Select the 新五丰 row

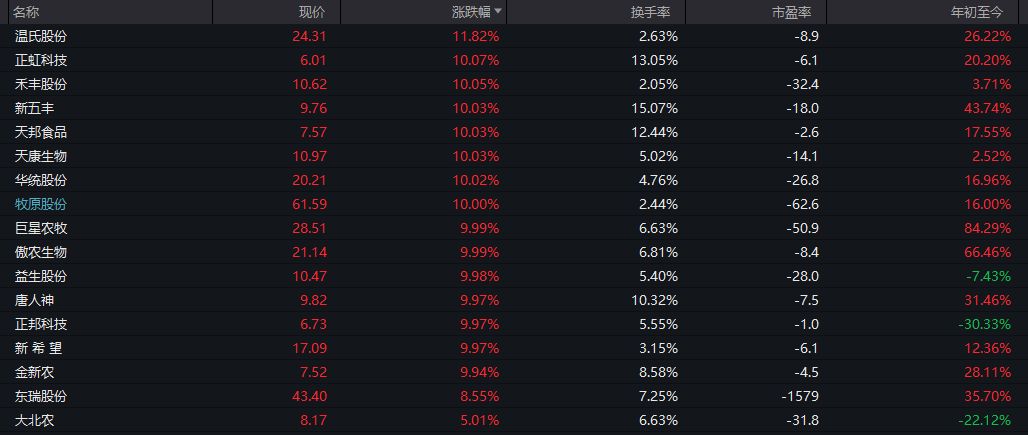click(35, 108)
